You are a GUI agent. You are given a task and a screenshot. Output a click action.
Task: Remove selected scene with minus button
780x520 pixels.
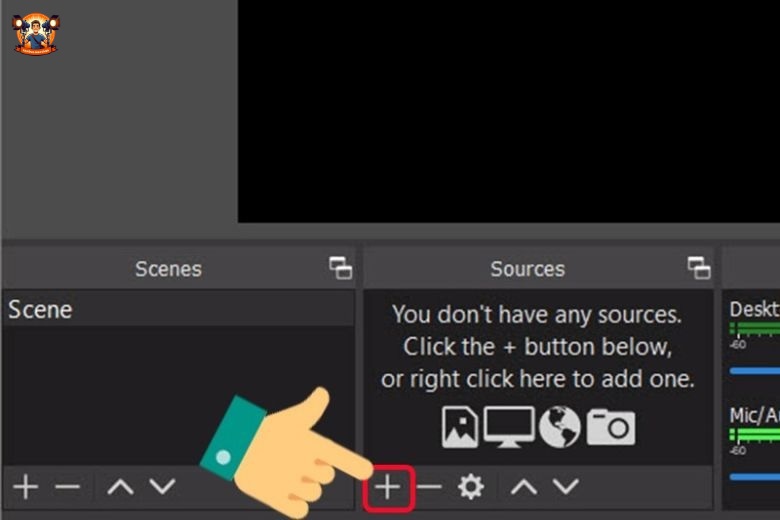68,486
